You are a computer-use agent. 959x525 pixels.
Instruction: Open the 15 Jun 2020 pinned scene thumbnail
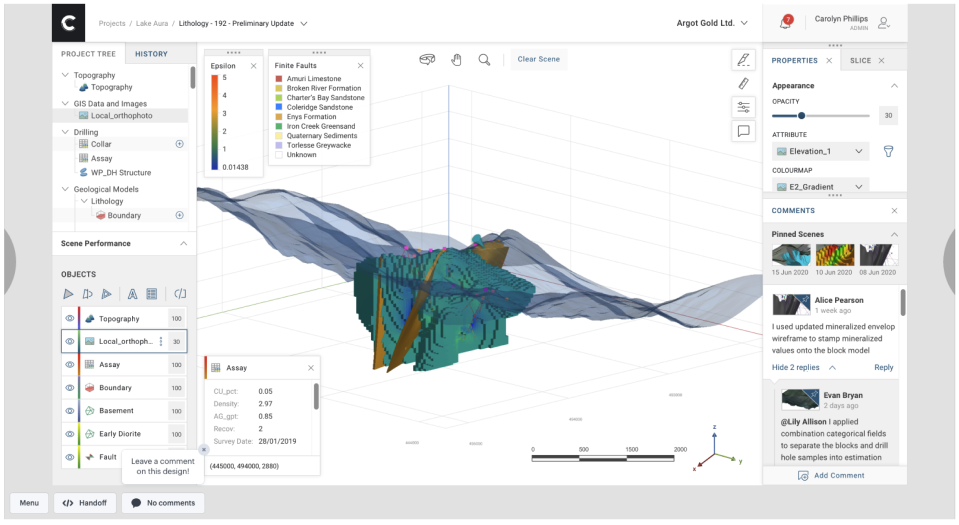(791, 255)
